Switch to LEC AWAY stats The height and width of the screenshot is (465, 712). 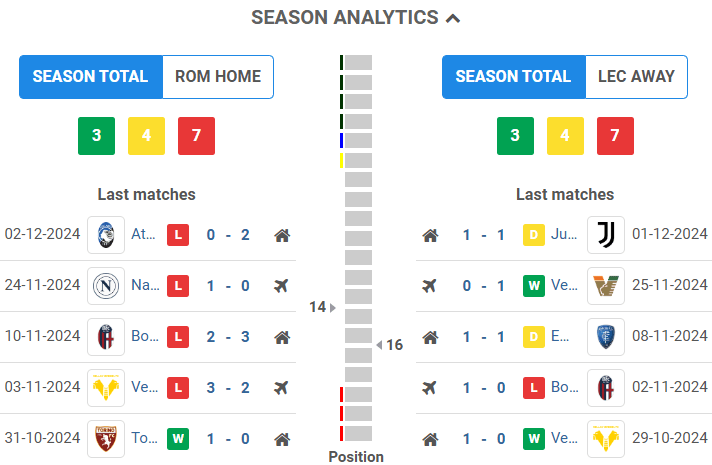[636, 76]
